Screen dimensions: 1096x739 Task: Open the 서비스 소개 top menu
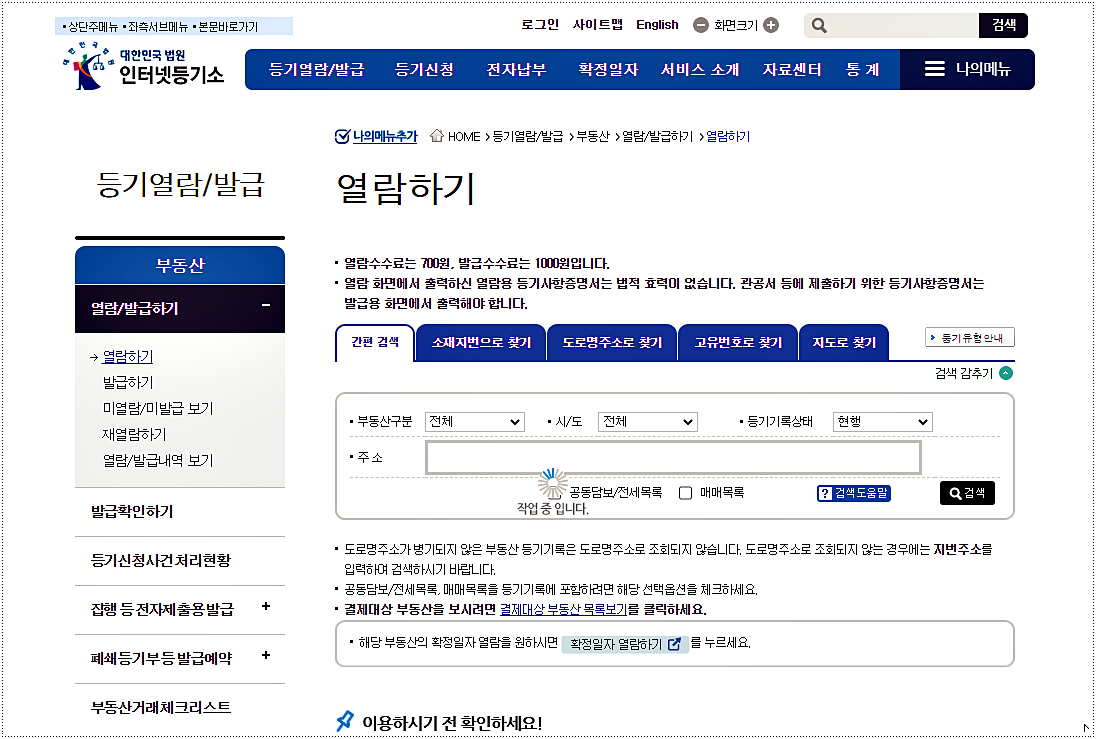click(700, 69)
